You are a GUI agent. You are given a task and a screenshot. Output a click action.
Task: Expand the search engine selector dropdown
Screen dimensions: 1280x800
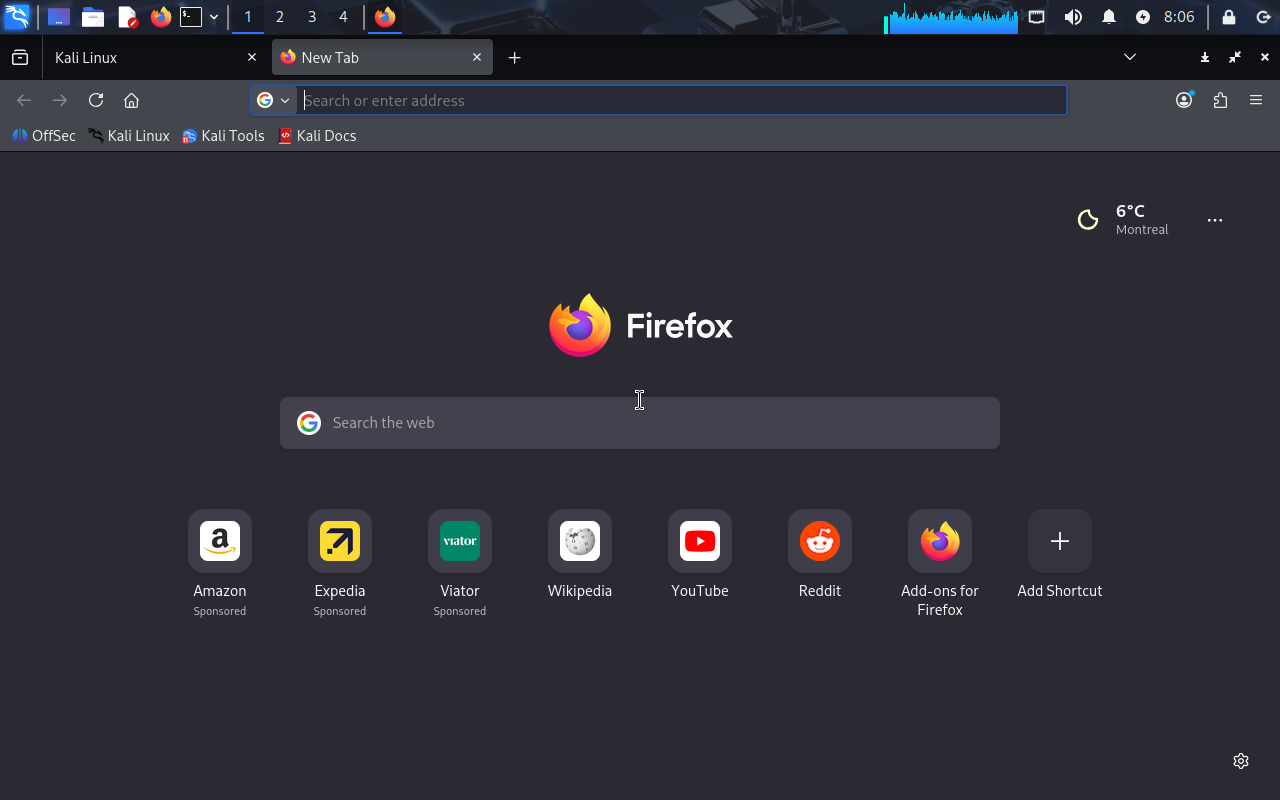coord(273,100)
